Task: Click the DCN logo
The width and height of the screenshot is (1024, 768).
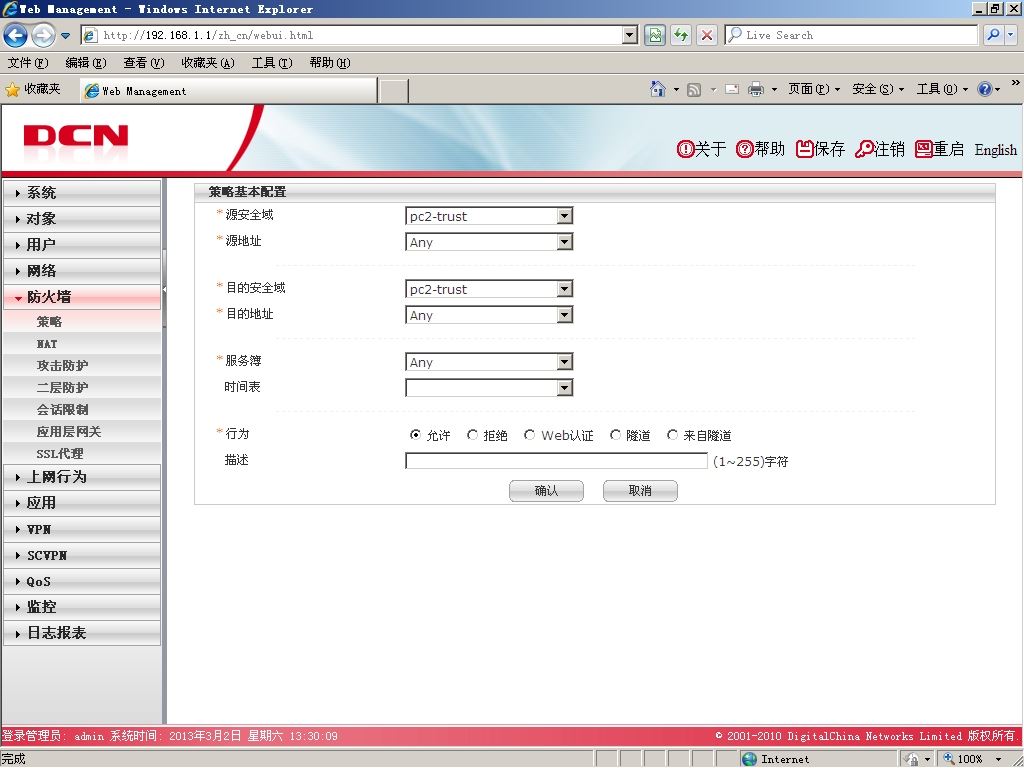Action: pos(76,137)
